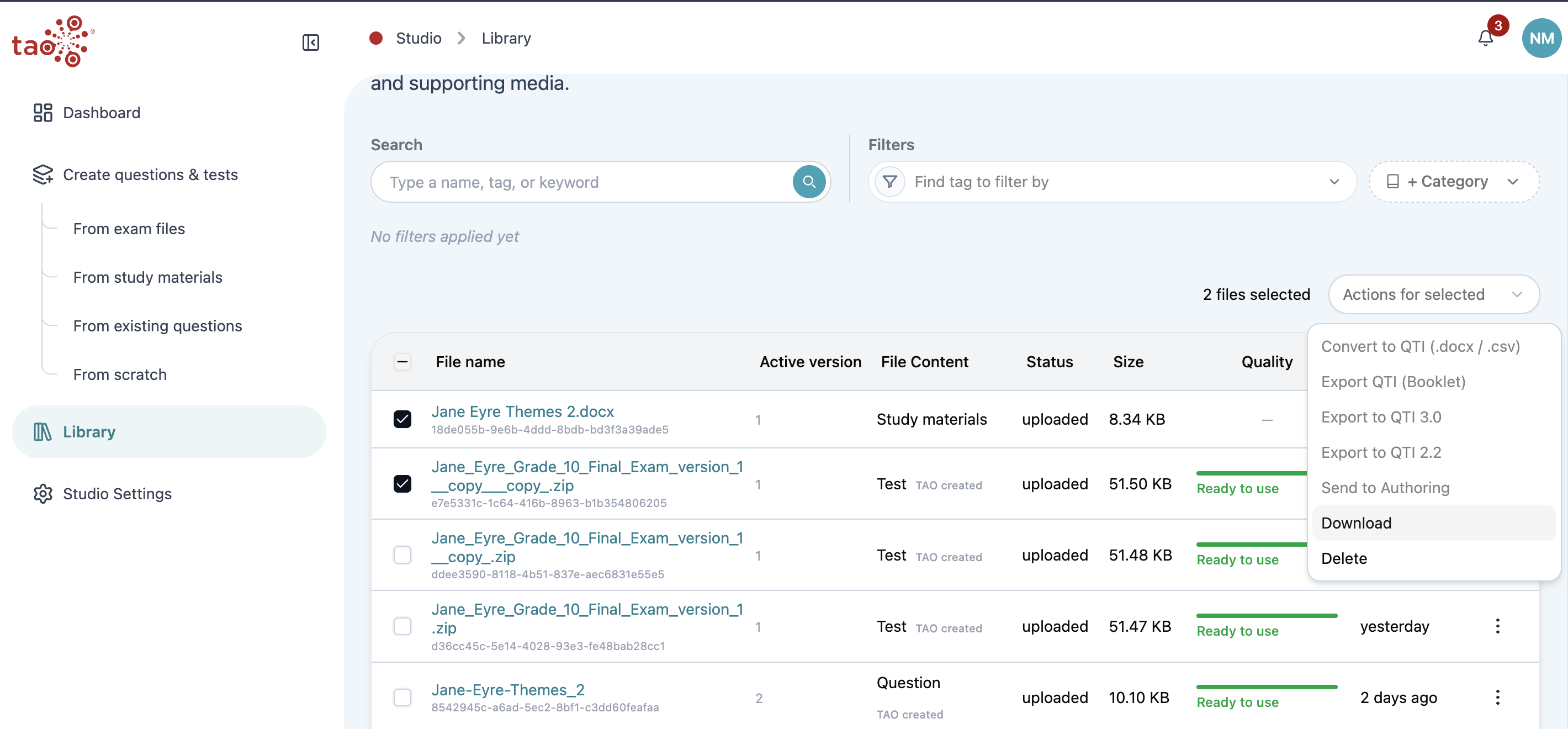Open row menu for the yesterday file
The width and height of the screenshot is (1568, 729).
(x=1497, y=626)
